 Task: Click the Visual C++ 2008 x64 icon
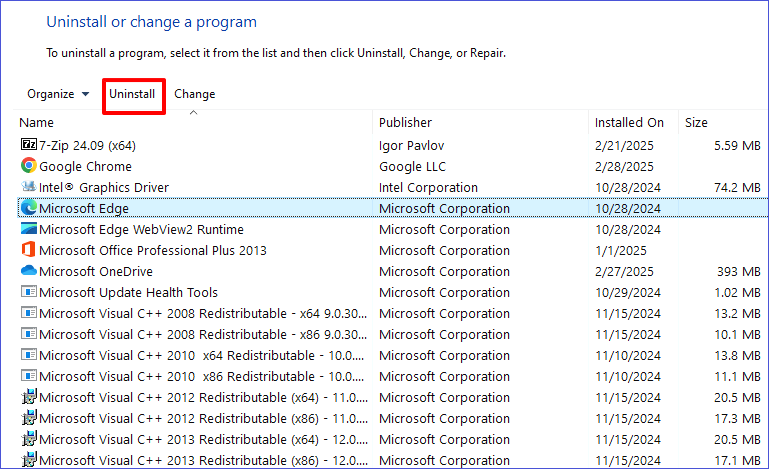tap(29, 313)
